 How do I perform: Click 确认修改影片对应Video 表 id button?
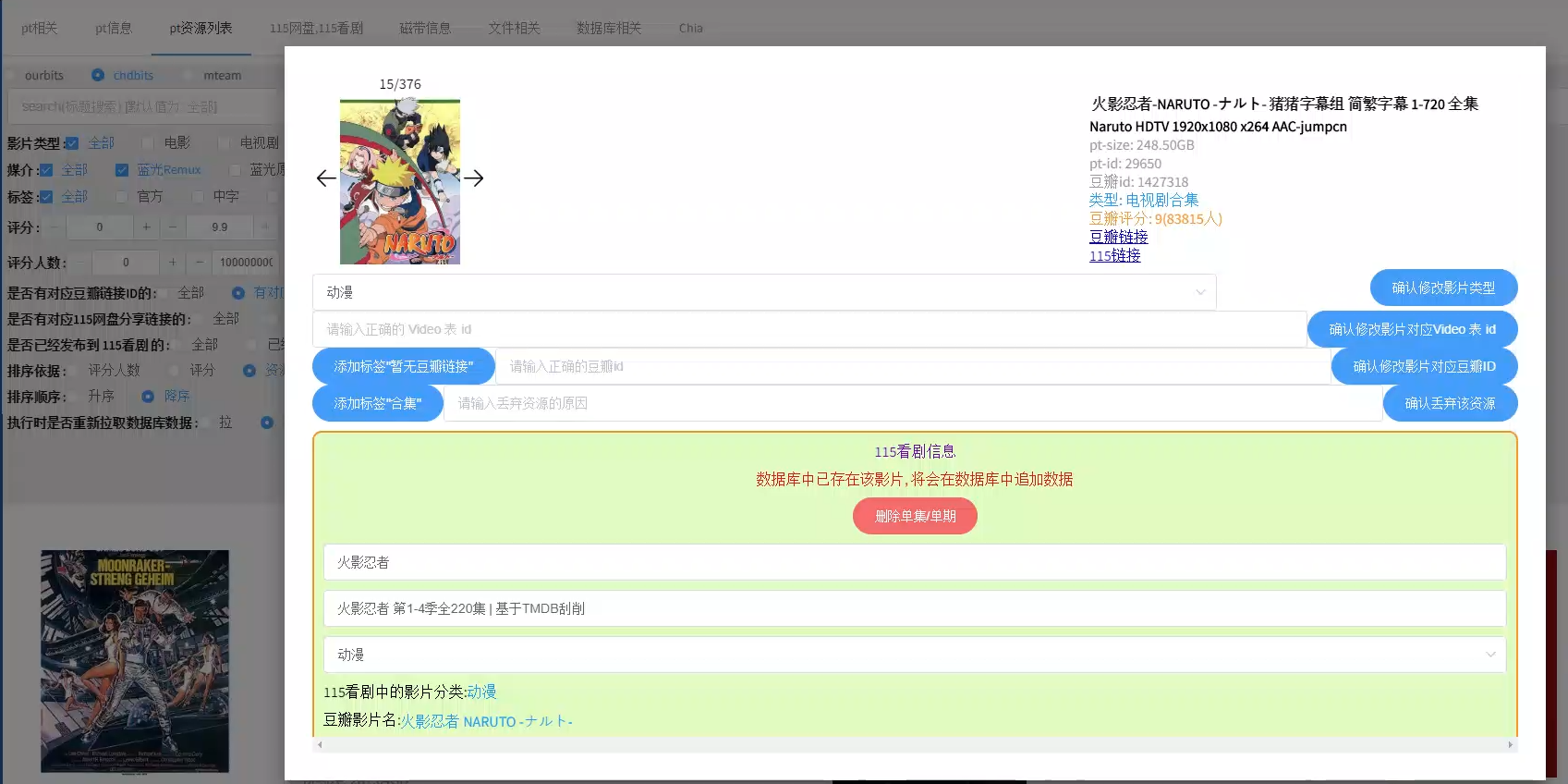coord(1412,329)
